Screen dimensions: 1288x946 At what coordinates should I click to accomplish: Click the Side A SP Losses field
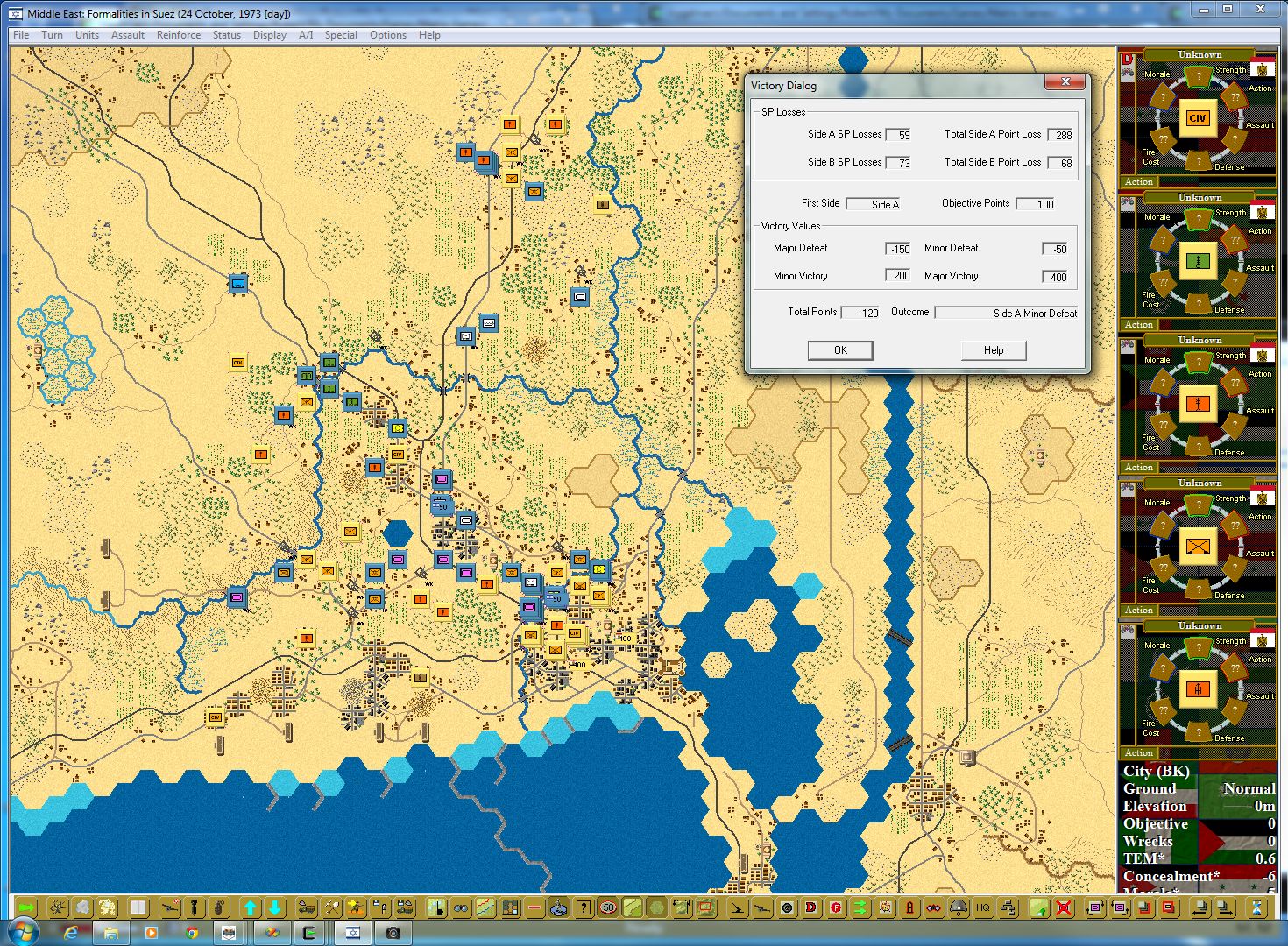click(x=898, y=135)
